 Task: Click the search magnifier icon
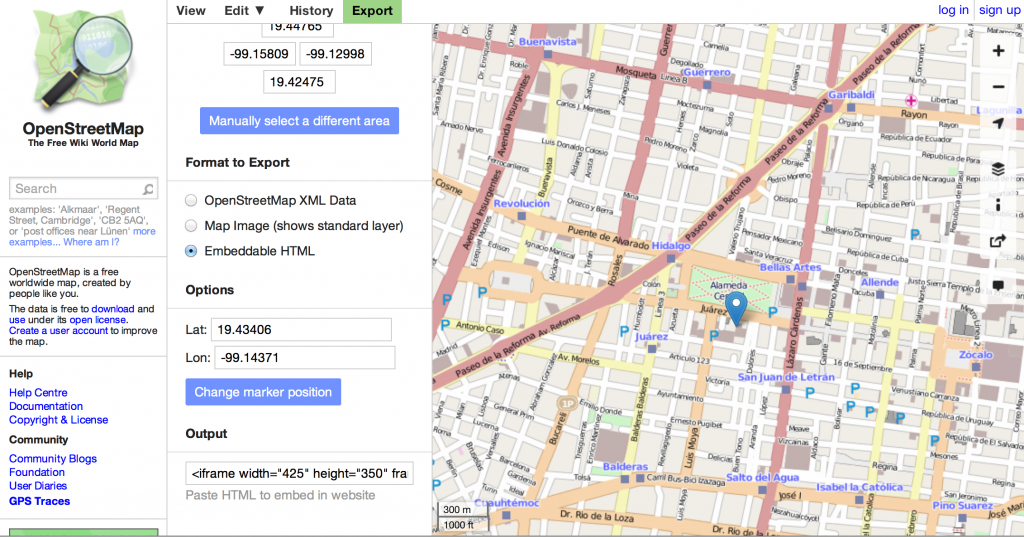148,189
